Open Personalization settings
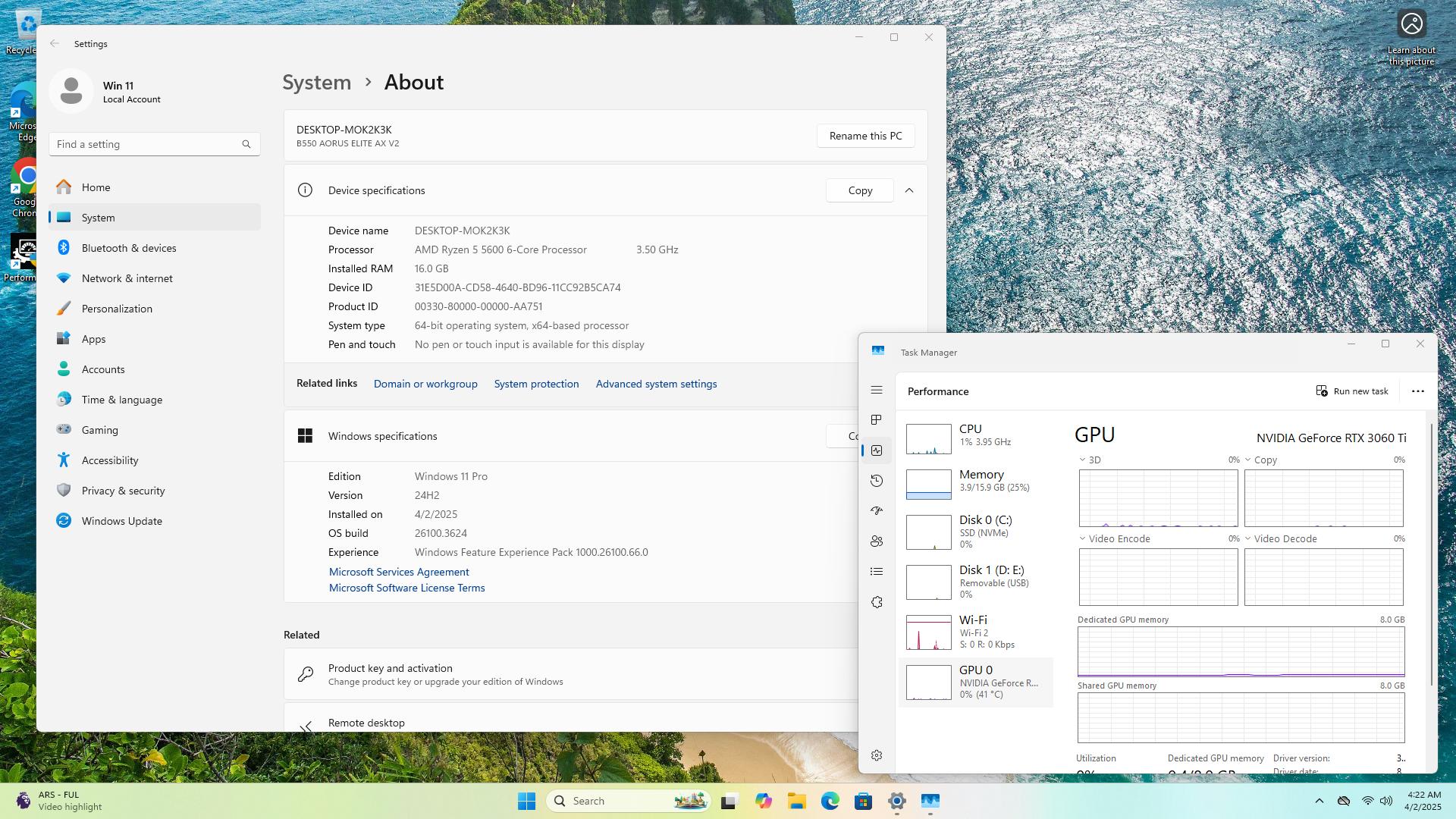Screen dimensions: 1456x819 point(155,309)
